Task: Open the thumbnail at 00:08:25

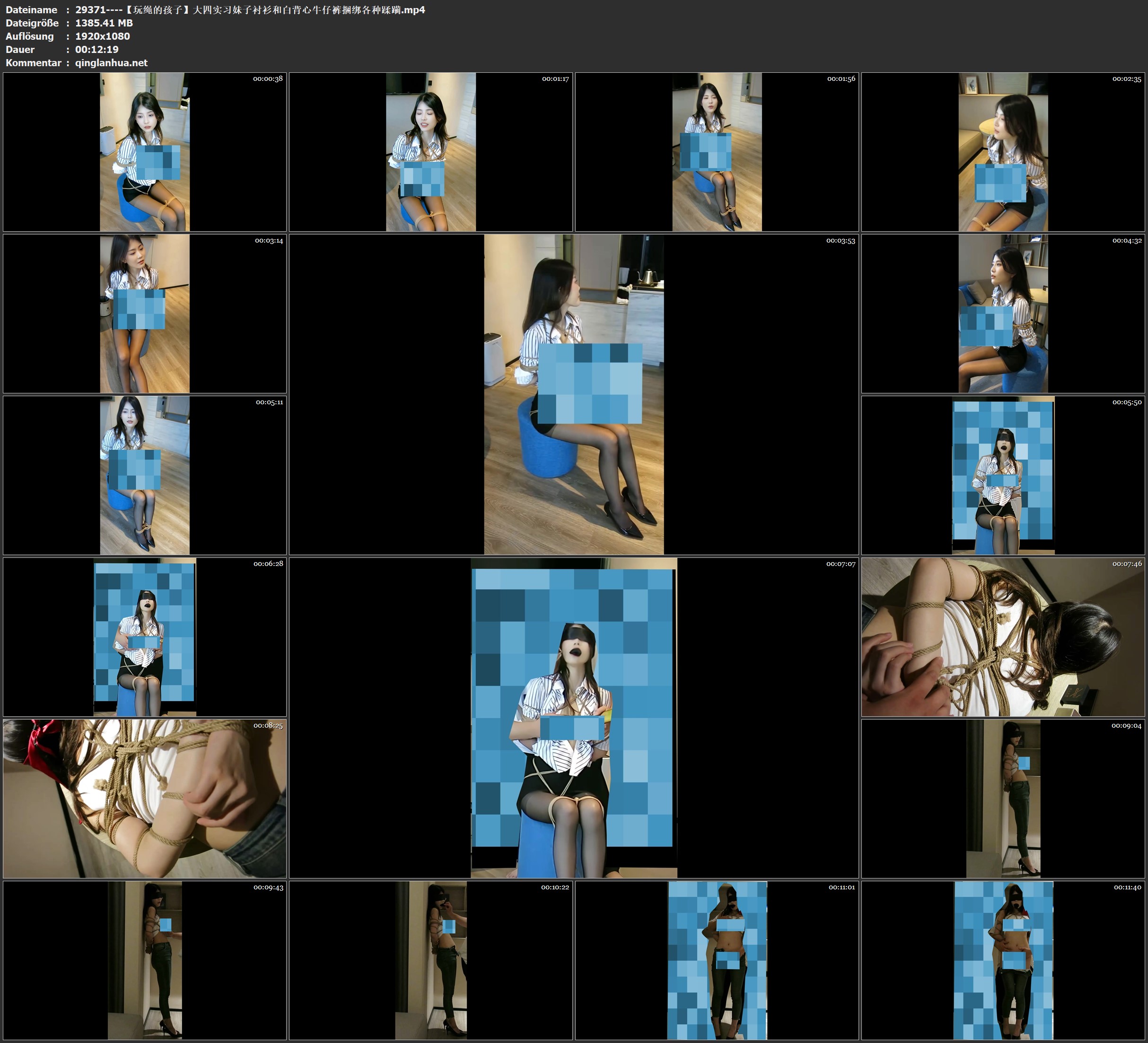Action: click(145, 798)
